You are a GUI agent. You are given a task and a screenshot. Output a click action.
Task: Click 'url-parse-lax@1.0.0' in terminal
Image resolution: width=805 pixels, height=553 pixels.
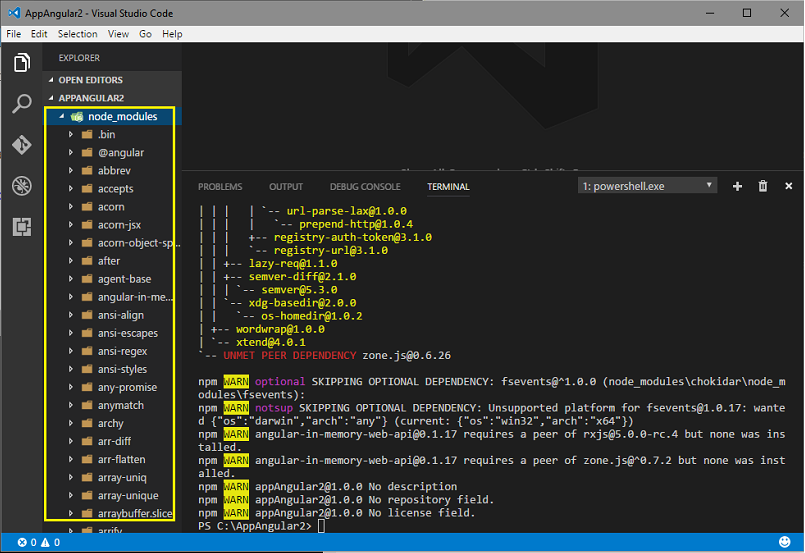point(347,211)
